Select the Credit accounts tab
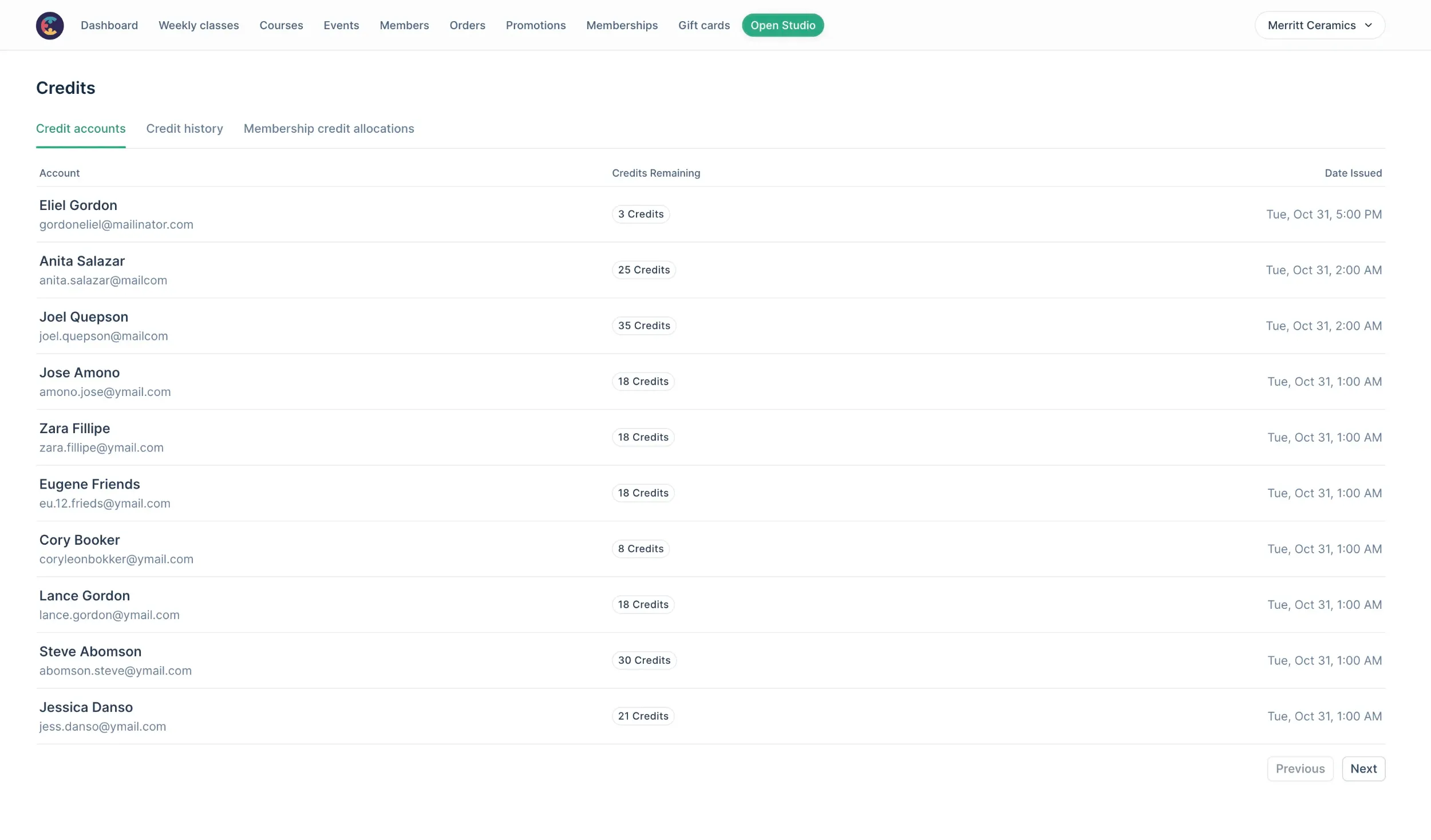The height and width of the screenshot is (840, 1431). (81, 129)
